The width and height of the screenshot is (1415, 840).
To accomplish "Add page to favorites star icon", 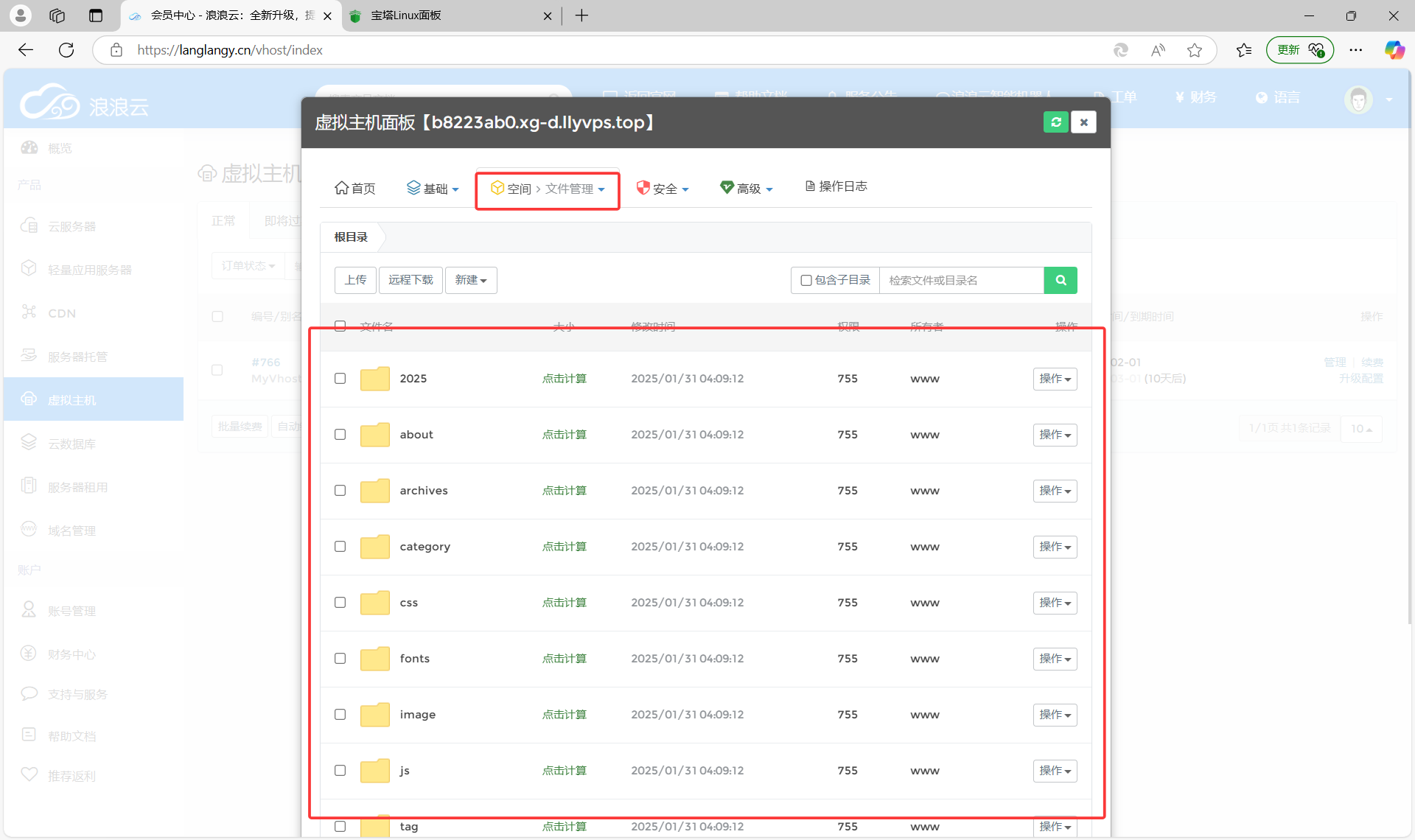I will click(x=1195, y=50).
